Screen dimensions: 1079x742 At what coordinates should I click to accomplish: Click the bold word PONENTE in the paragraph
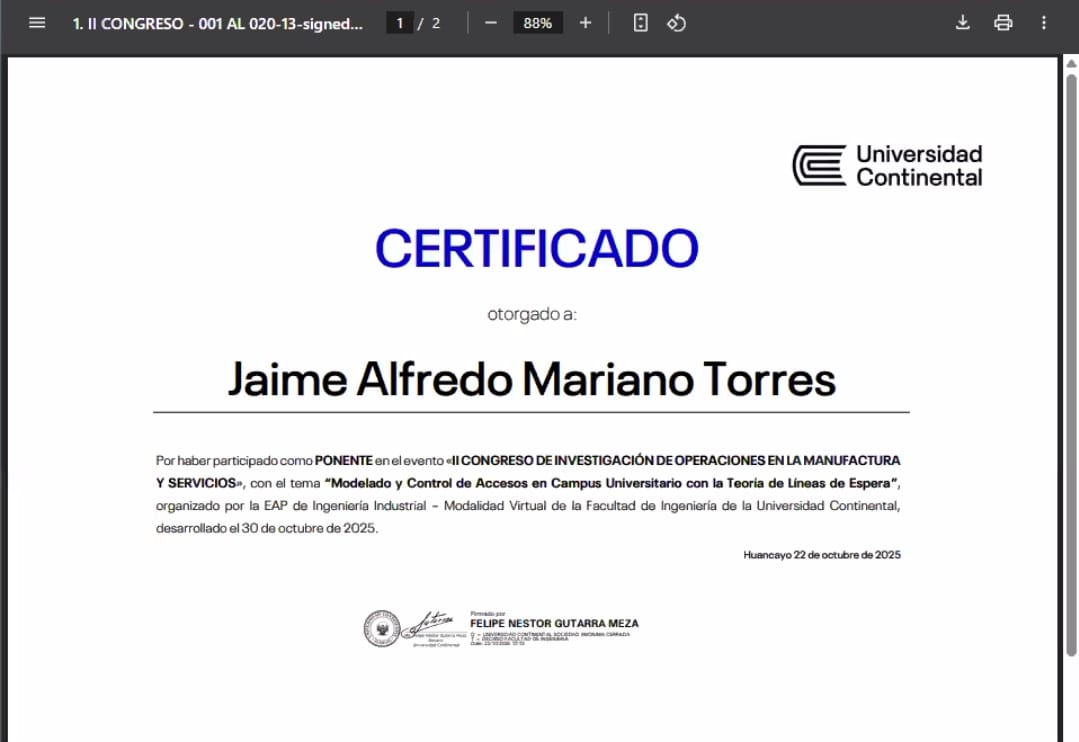coord(343,461)
